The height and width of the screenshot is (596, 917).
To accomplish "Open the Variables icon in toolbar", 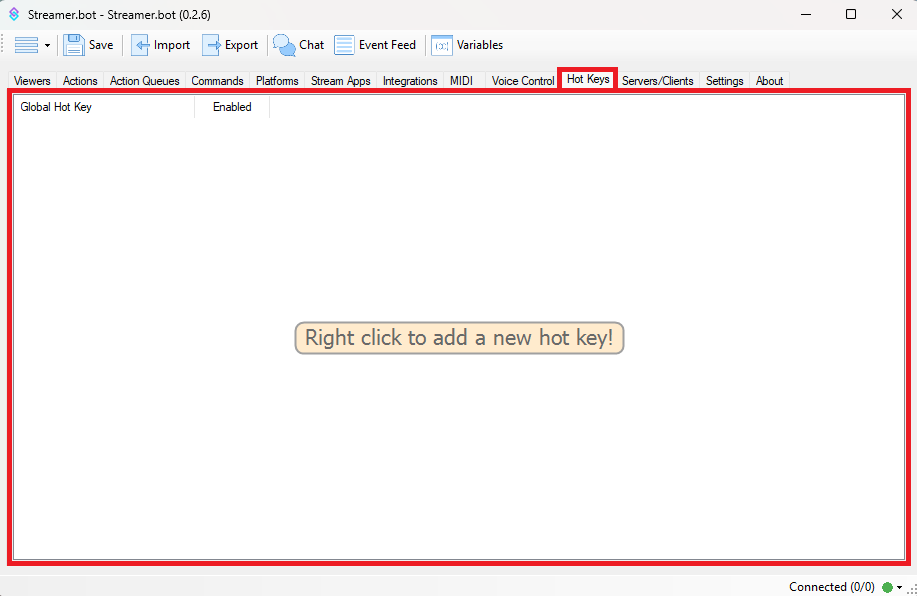I will pos(442,45).
